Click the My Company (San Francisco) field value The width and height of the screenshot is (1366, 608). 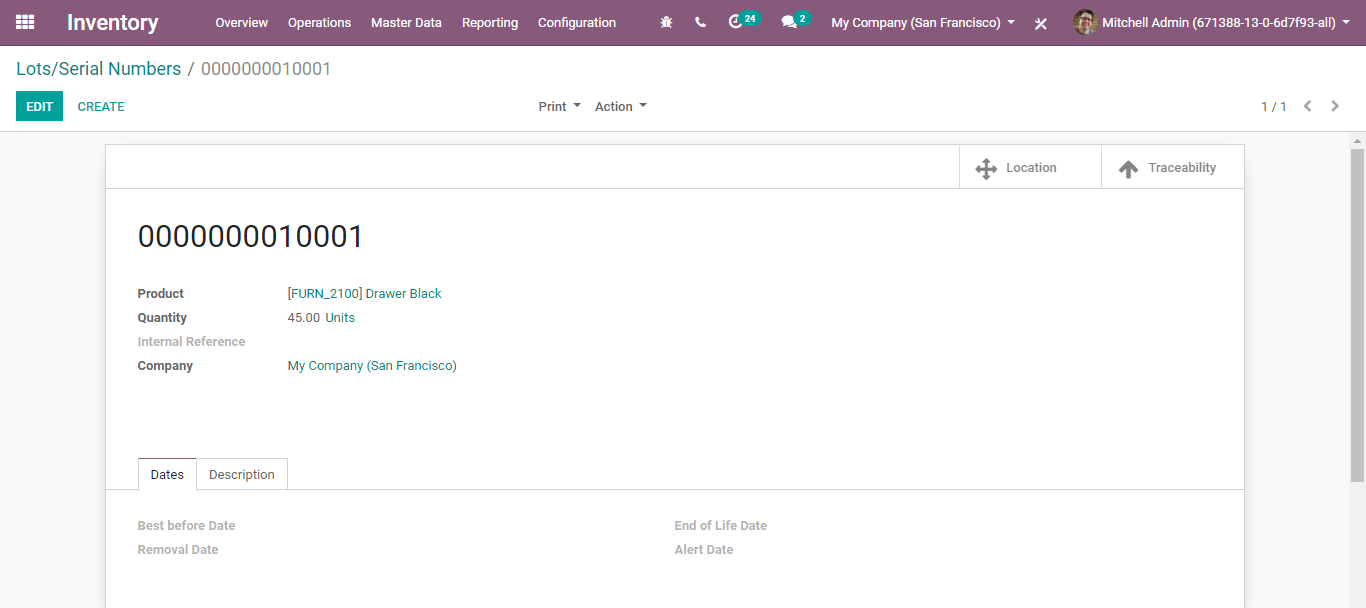click(372, 366)
